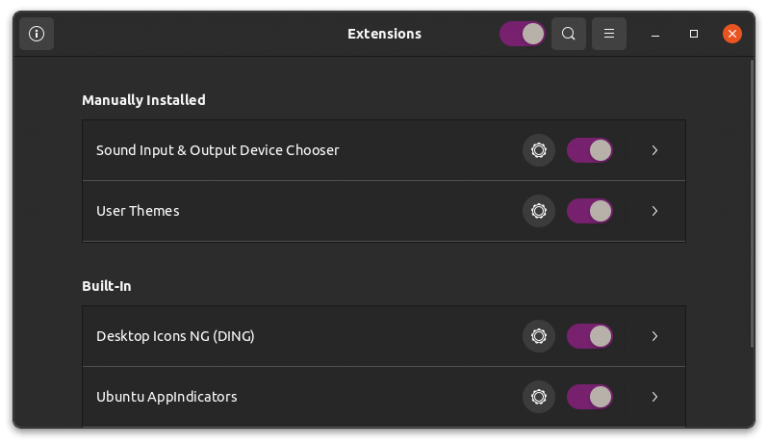Open Desktop Icons NG settings gear
This screenshot has width=768, height=444.
538,336
